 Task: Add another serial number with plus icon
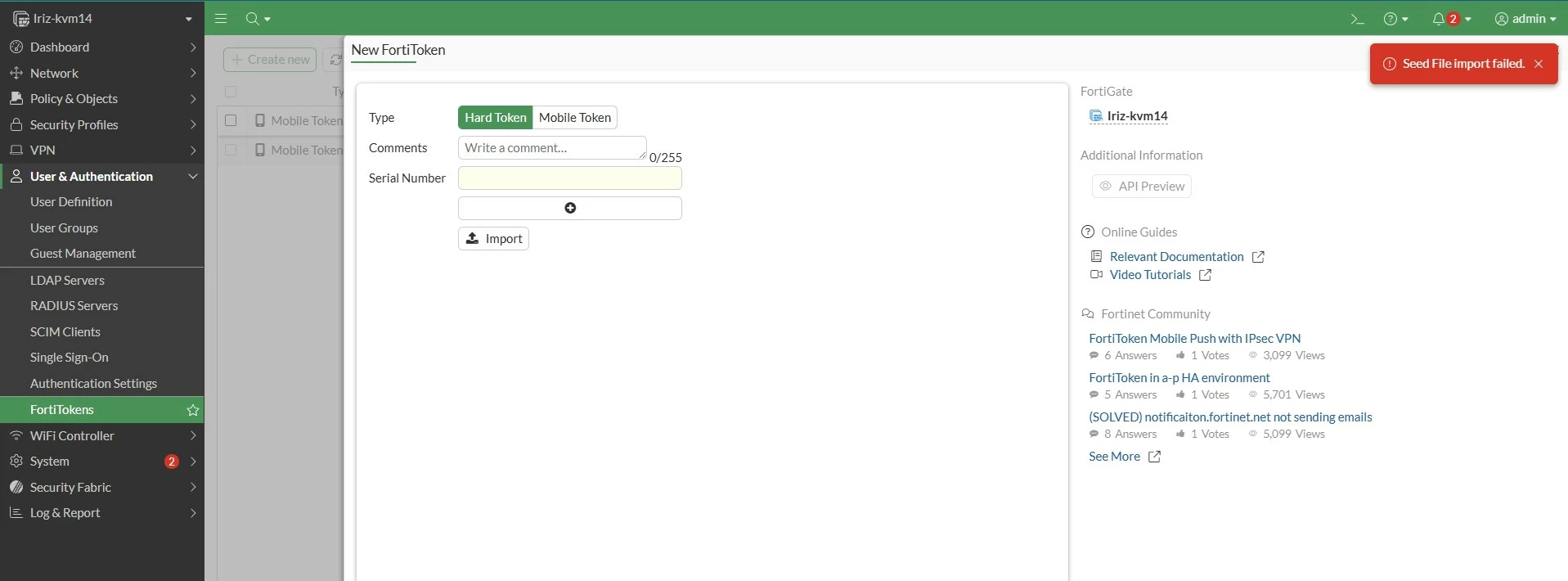click(570, 208)
